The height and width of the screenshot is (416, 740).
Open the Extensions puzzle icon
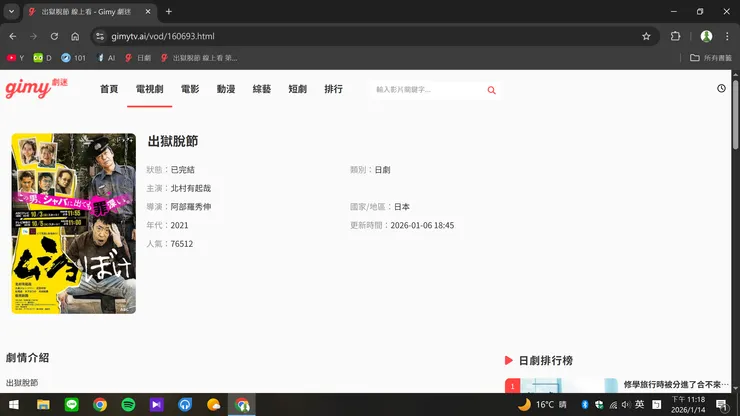[x=675, y=36]
